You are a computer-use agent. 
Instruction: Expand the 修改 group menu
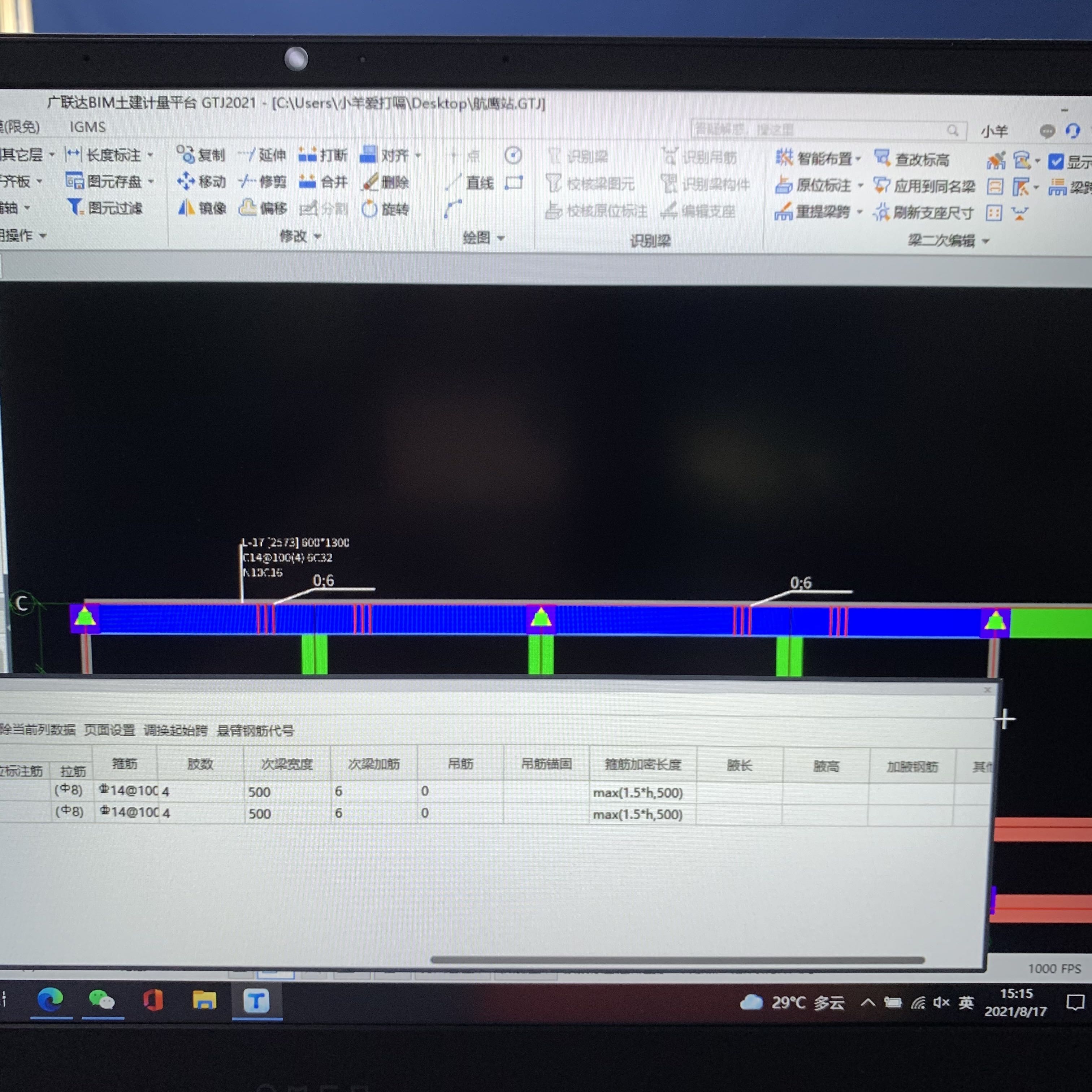point(301,236)
